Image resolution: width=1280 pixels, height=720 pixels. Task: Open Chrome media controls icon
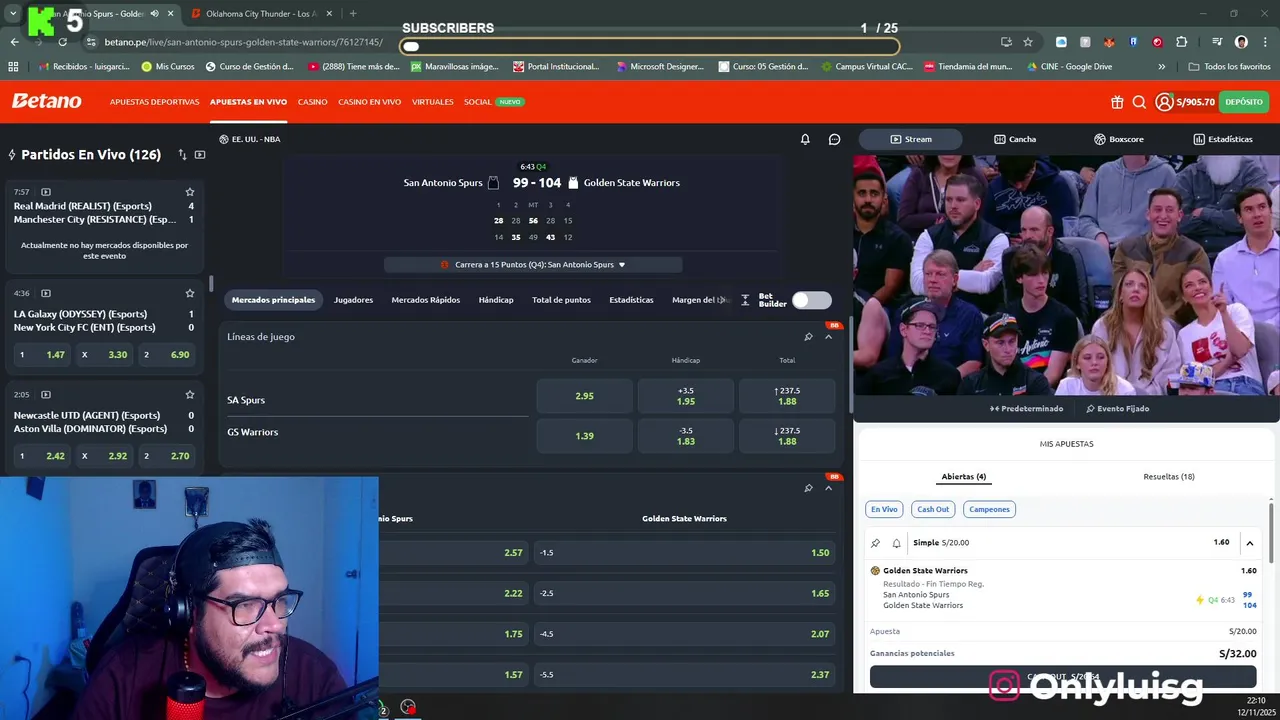(x=1217, y=42)
